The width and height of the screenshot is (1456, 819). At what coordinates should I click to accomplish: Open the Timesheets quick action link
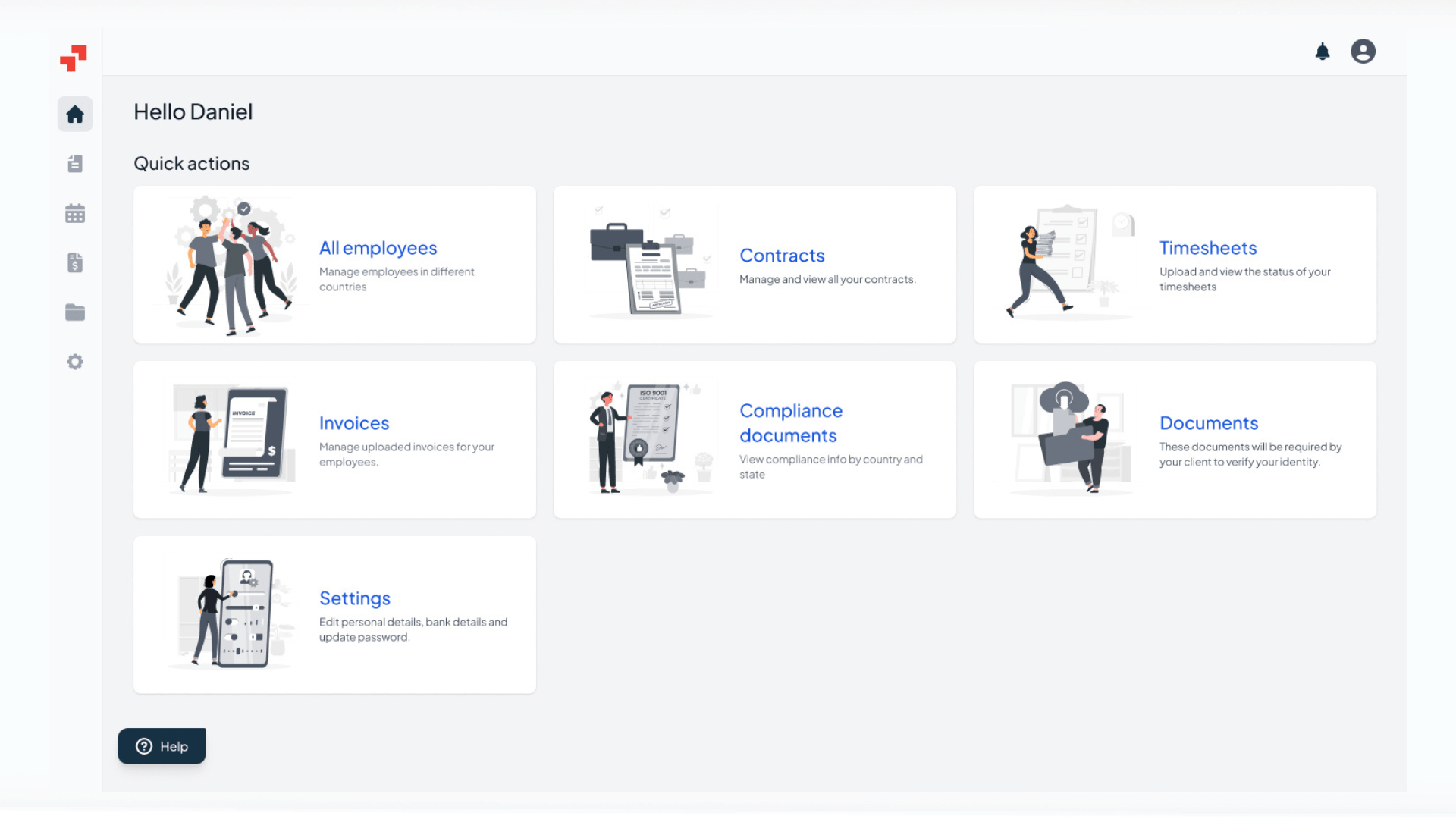coord(1207,248)
